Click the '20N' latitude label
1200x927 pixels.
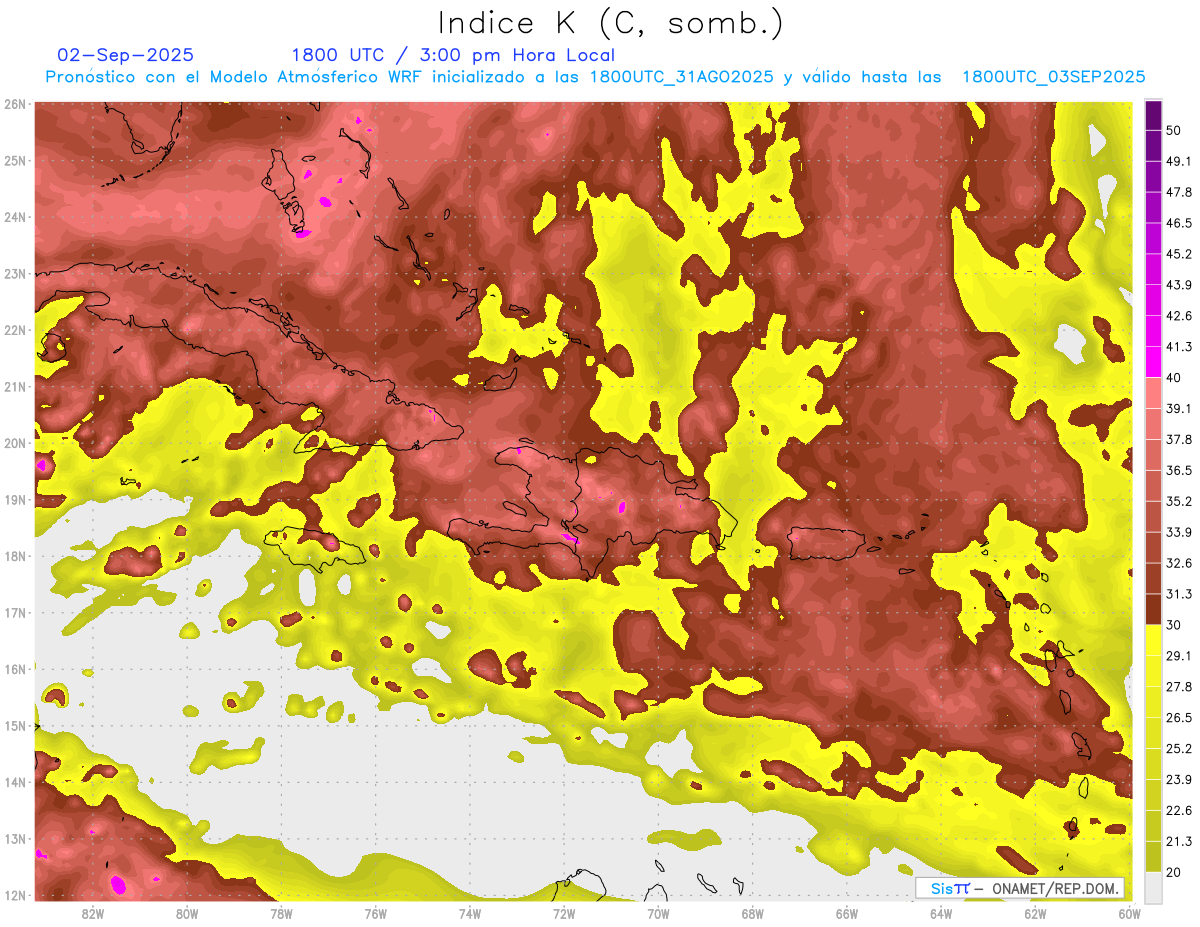(x=15, y=443)
